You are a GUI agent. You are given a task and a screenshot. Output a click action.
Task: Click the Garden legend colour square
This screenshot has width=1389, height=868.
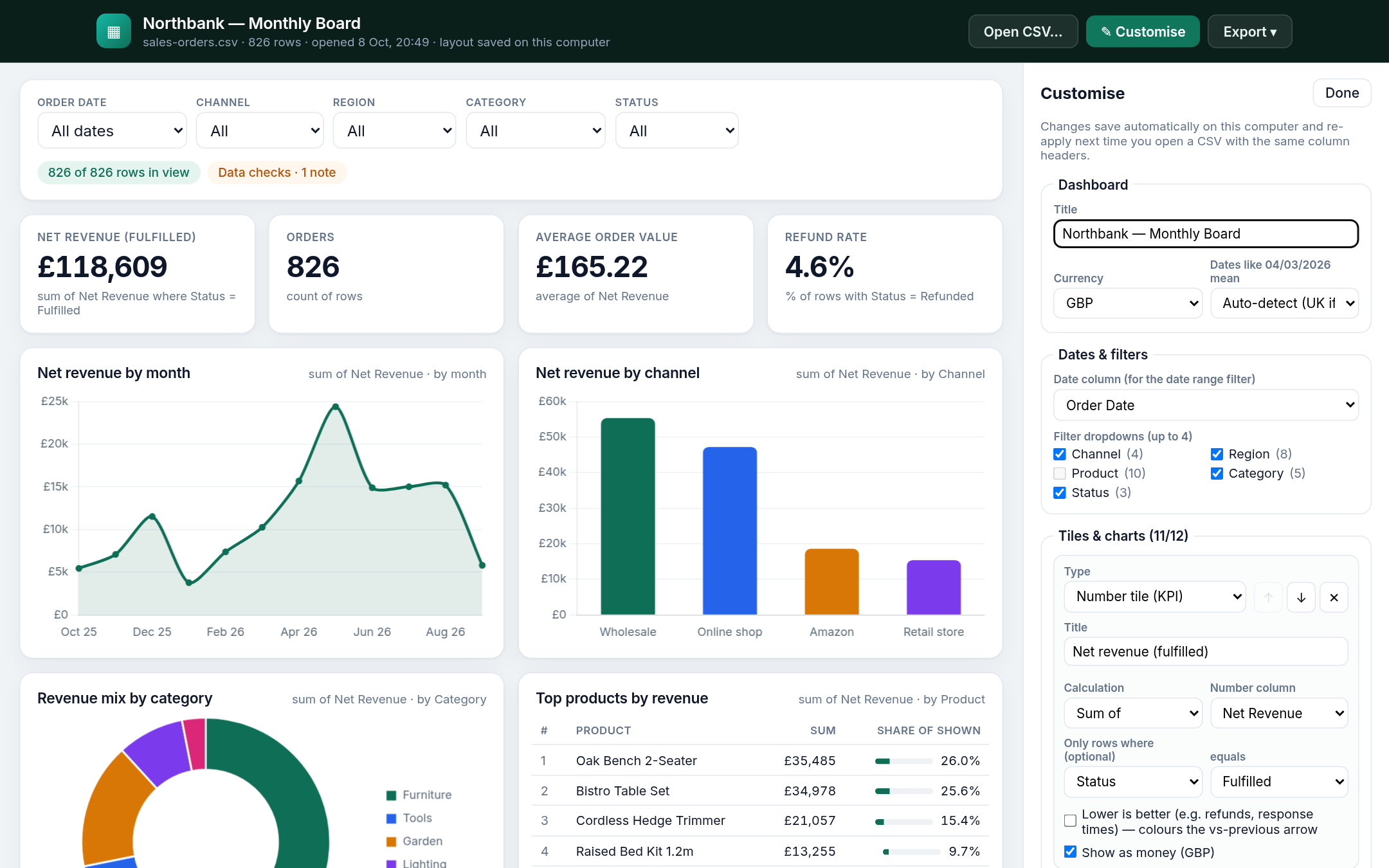[391, 842]
